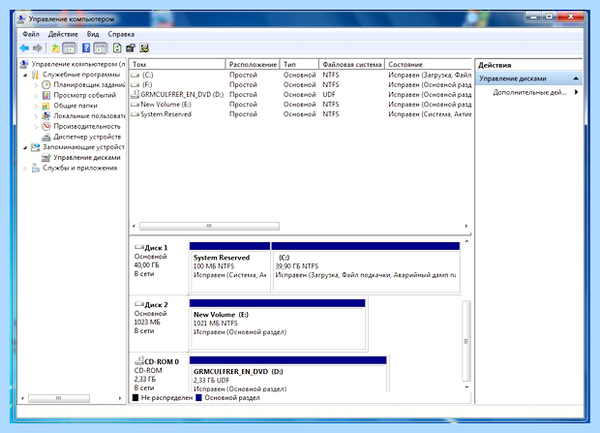Click the Службы и приложения icon in tree
Screen dimensions: 600x433
[x=35, y=168]
